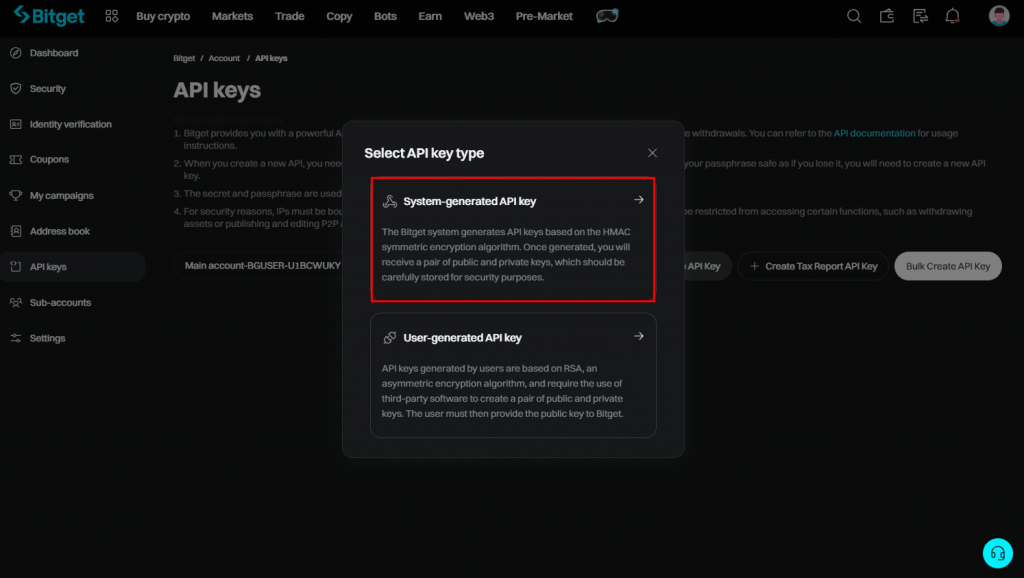Image resolution: width=1024 pixels, height=578 pixels.
Task: Click the search magnifier icon
Action: [853, 16]
